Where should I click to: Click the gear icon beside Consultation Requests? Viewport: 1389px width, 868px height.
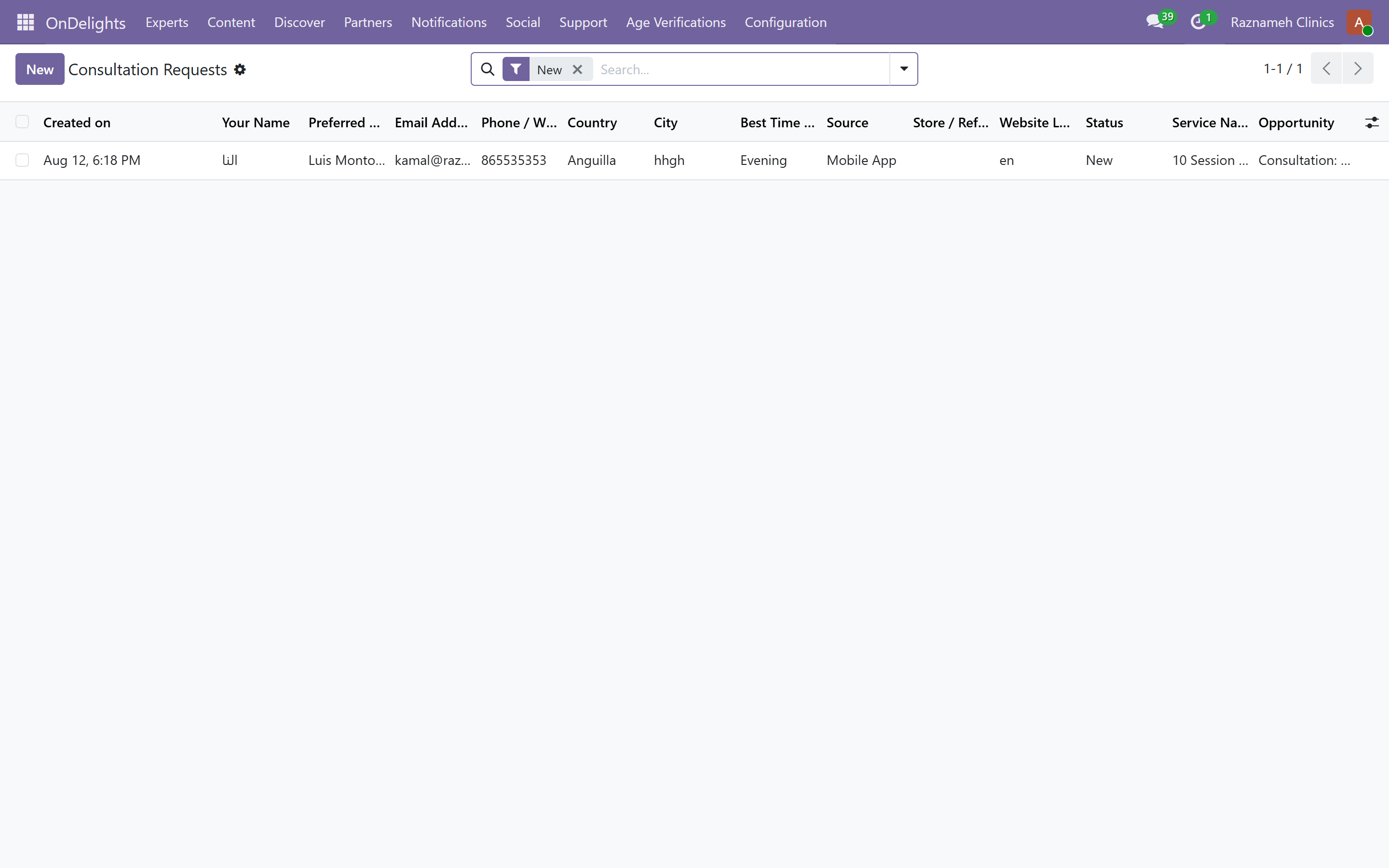point(240,69)
